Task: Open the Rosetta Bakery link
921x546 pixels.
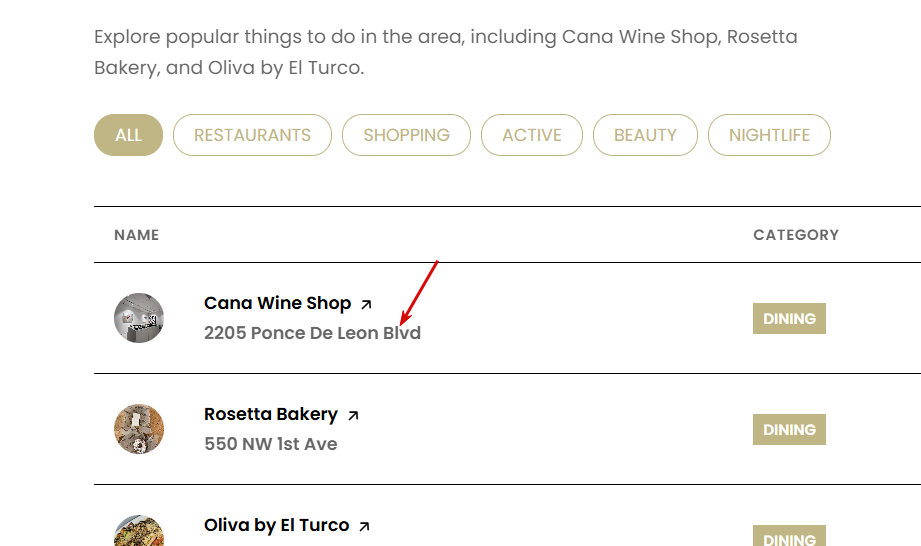Action: 271,414
